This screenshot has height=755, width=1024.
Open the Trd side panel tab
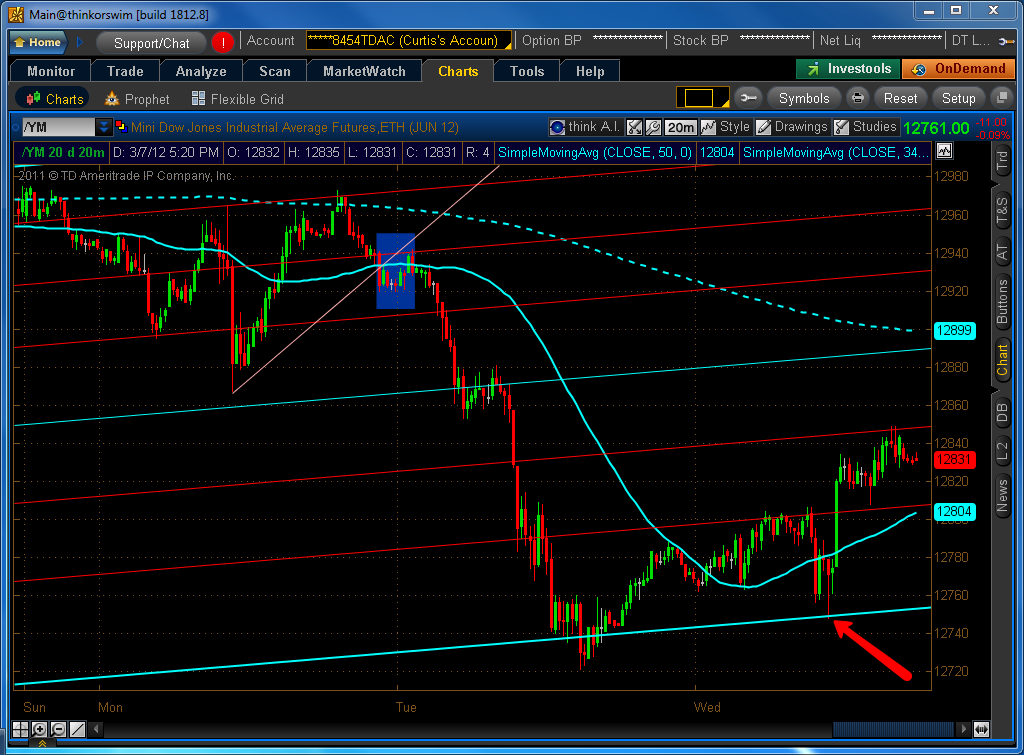click(x=1002, y=161)
